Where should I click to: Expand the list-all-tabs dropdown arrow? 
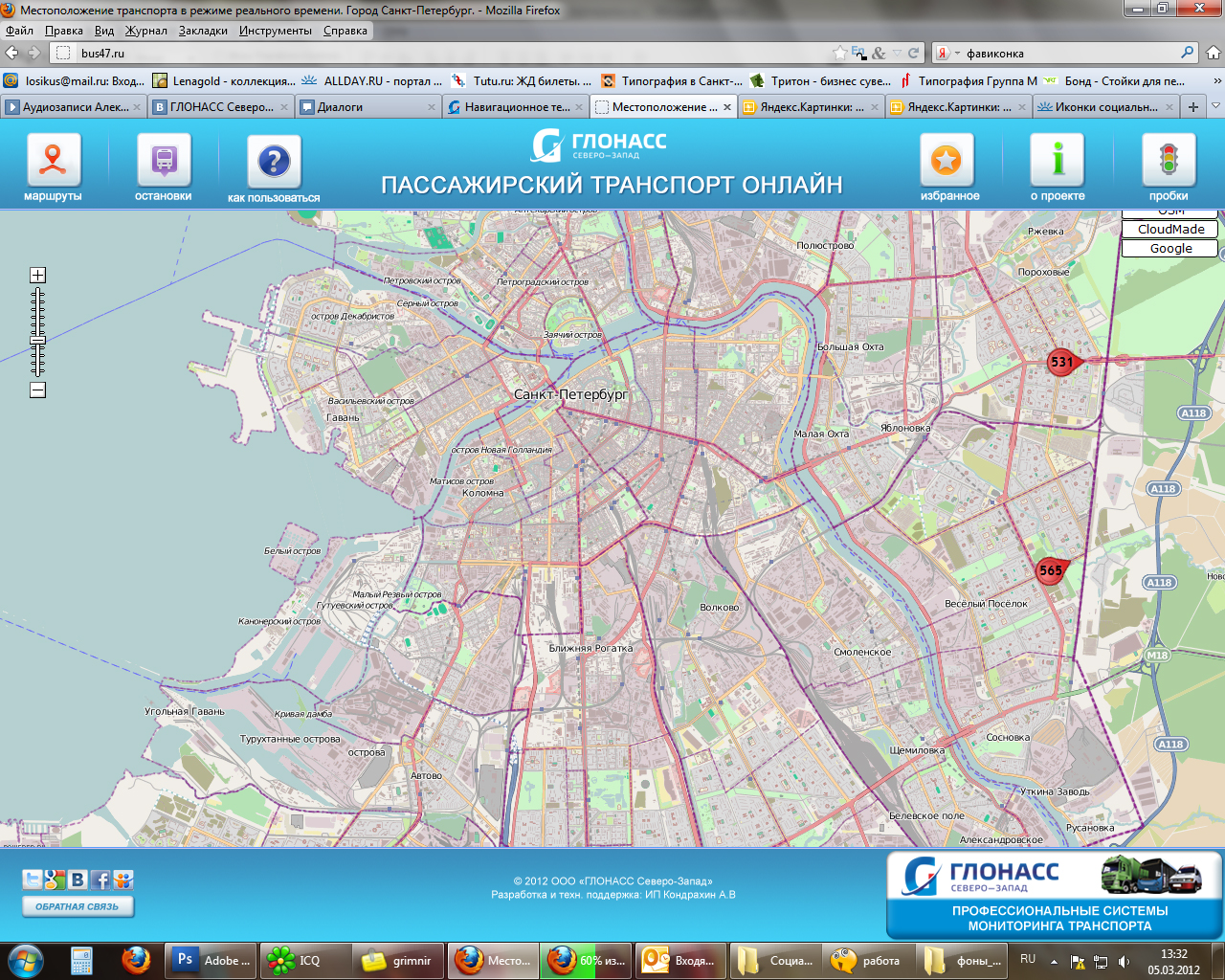(x=1215, y=106)
